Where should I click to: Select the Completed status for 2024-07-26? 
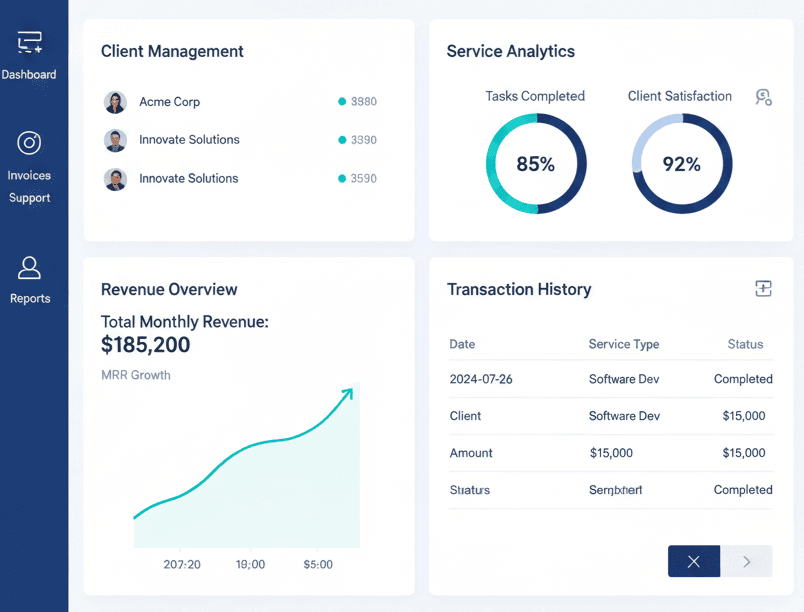coord(742,379)
